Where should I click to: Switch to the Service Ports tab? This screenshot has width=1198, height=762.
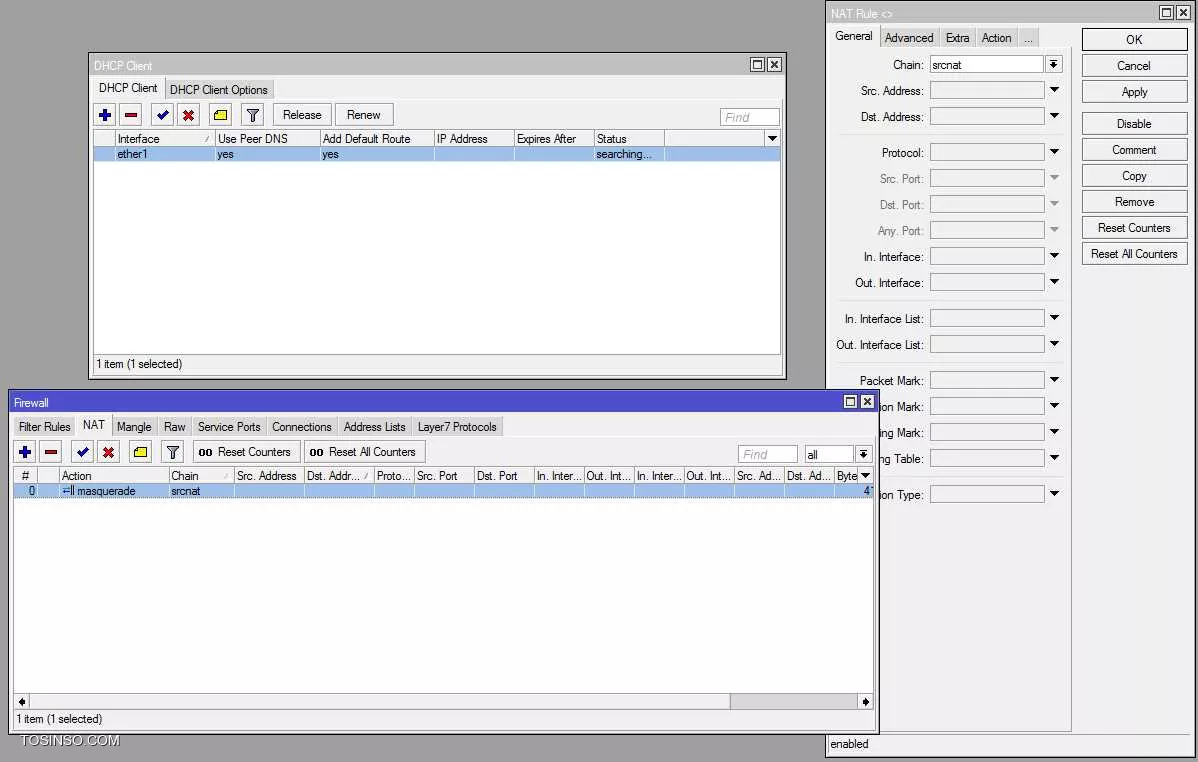point(229,426)
